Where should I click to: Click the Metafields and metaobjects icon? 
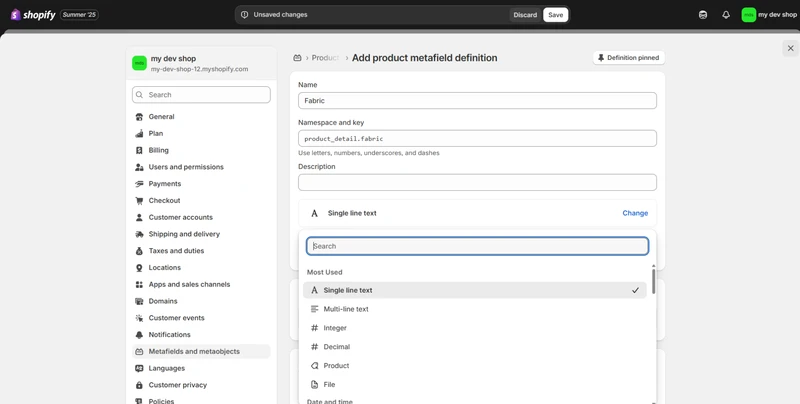pos(139,351)
